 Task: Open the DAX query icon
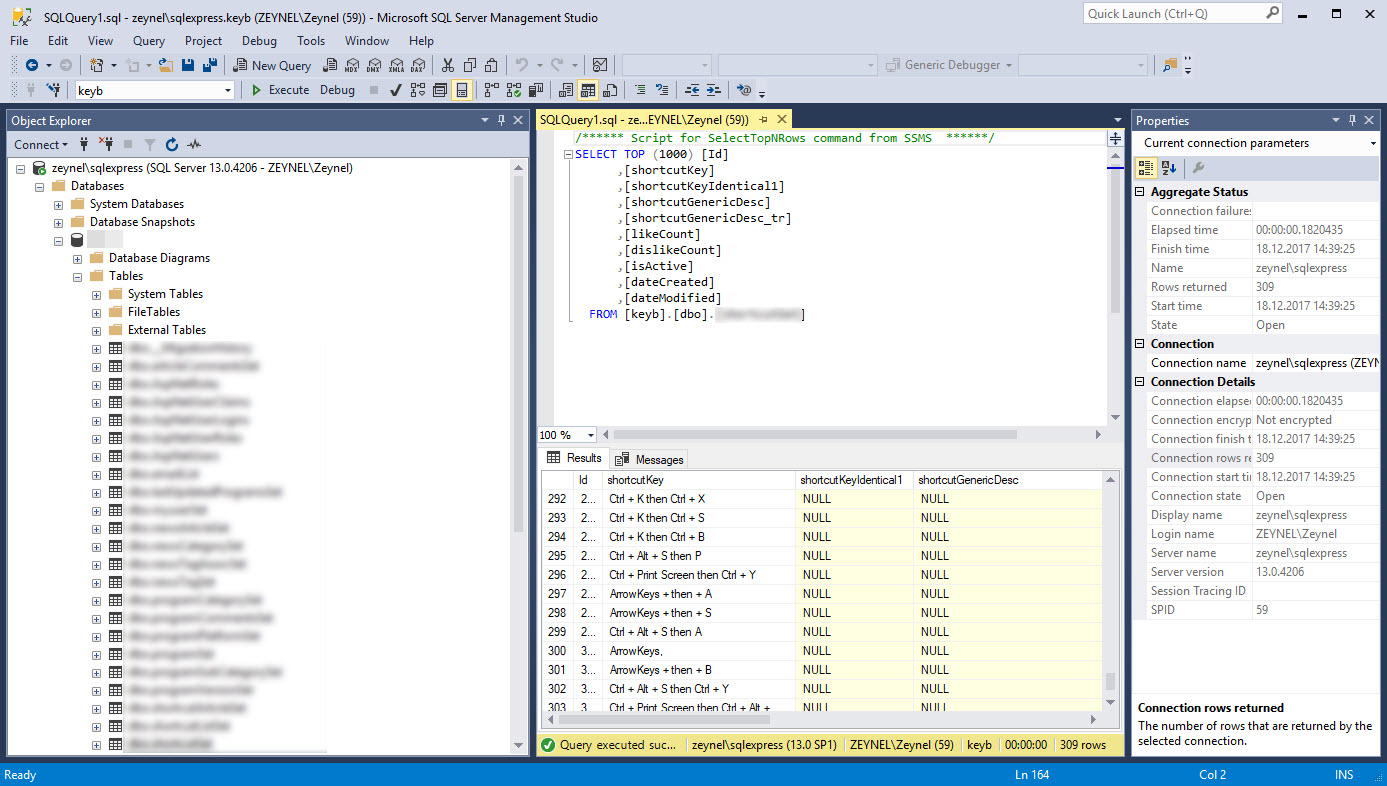click(417, 65)
